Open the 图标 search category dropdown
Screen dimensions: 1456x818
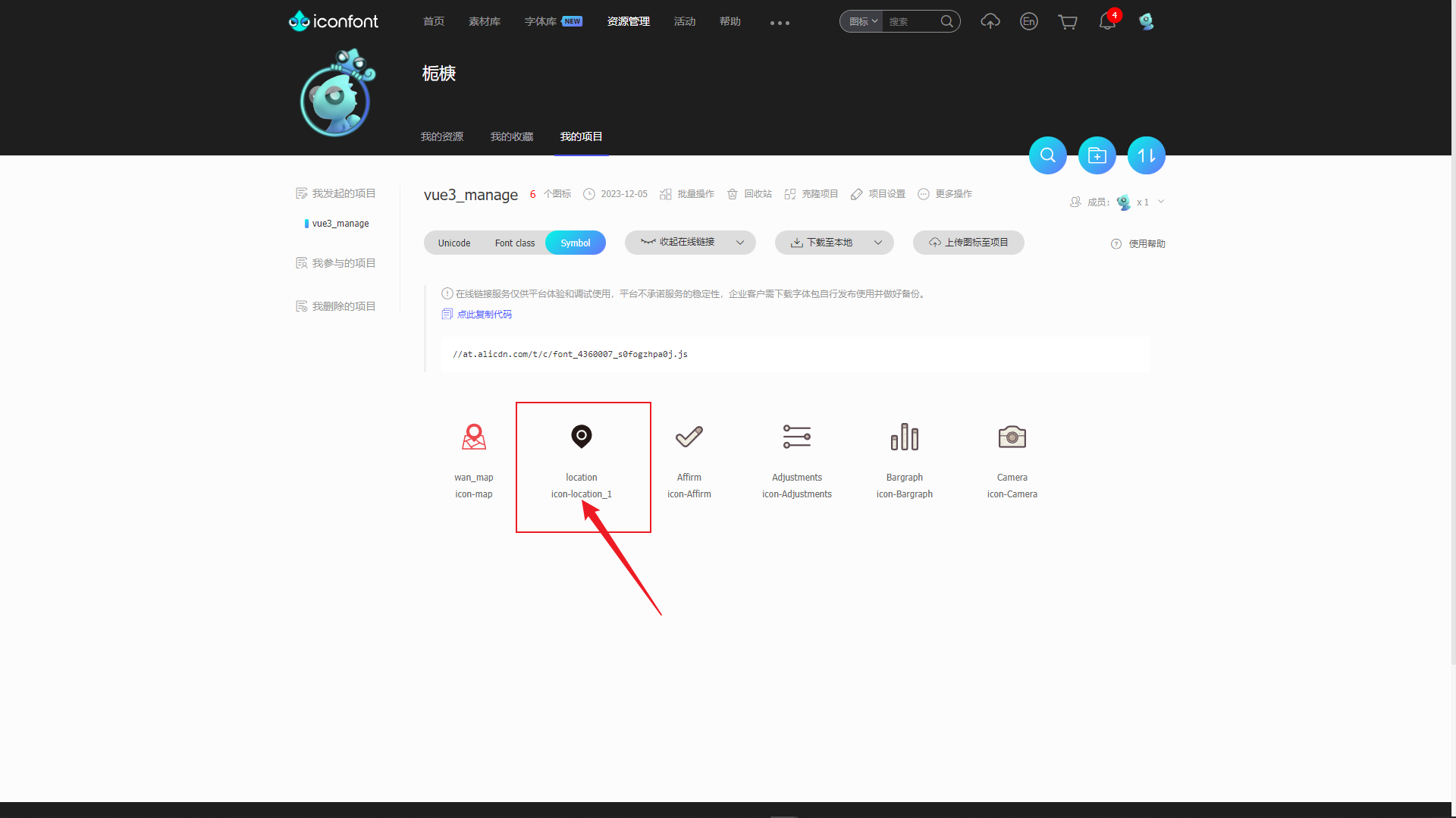point(860,21)
